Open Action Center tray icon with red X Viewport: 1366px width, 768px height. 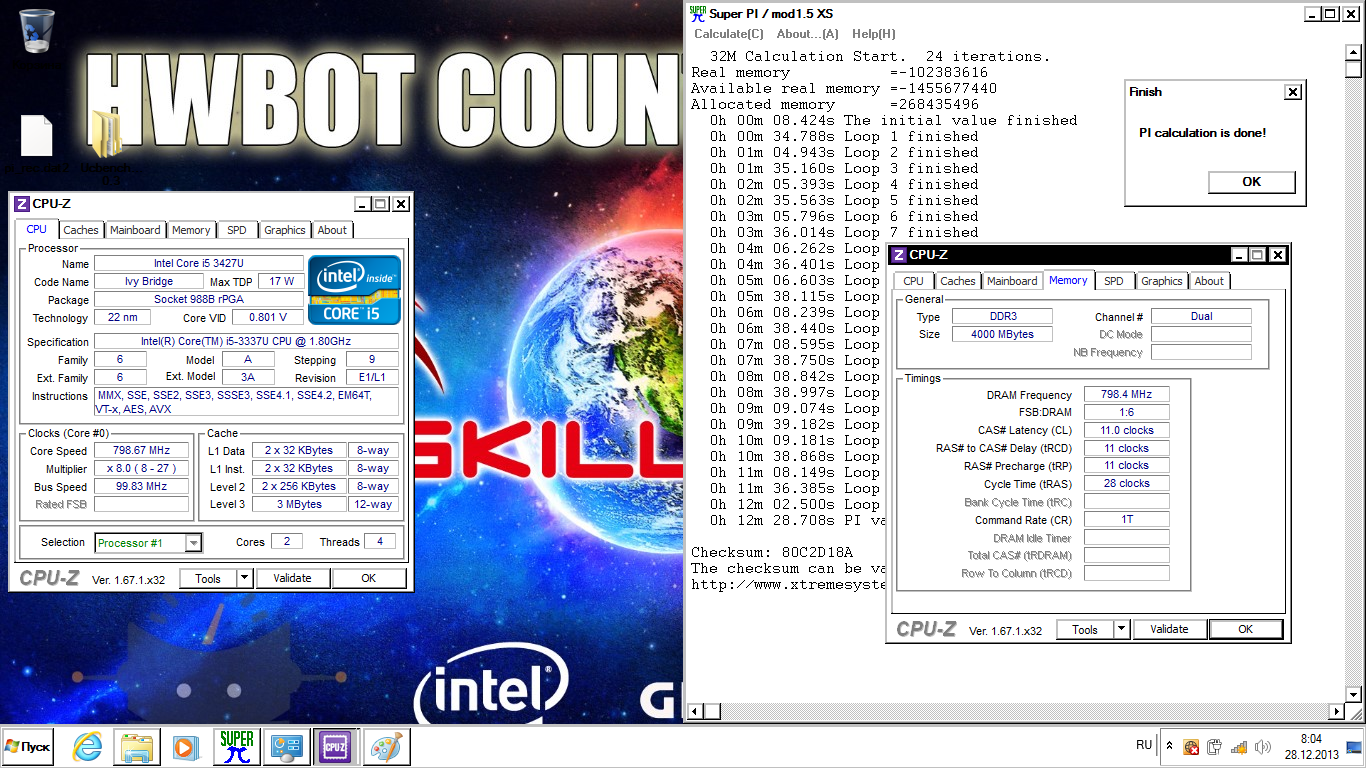point(1191,747)
